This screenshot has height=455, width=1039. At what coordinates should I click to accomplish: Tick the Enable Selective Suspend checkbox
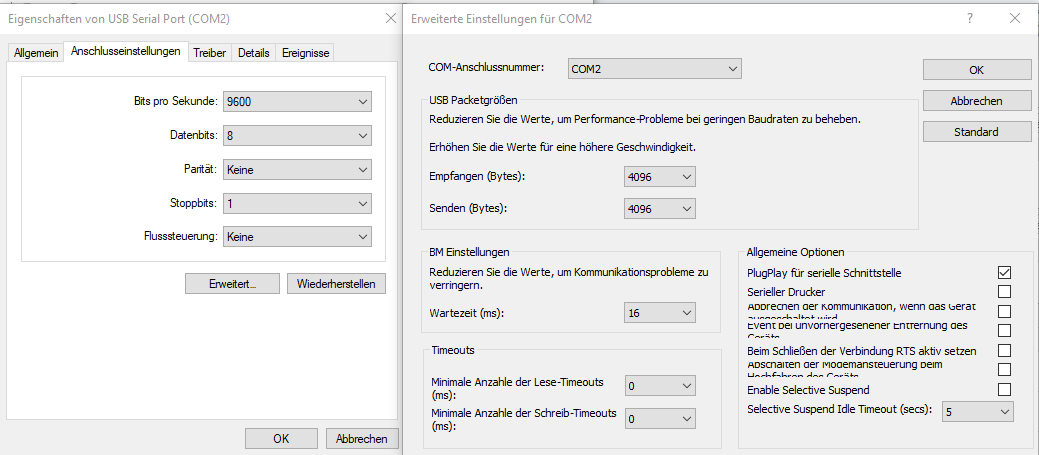pyautogui.click(x=1004, y=389)
